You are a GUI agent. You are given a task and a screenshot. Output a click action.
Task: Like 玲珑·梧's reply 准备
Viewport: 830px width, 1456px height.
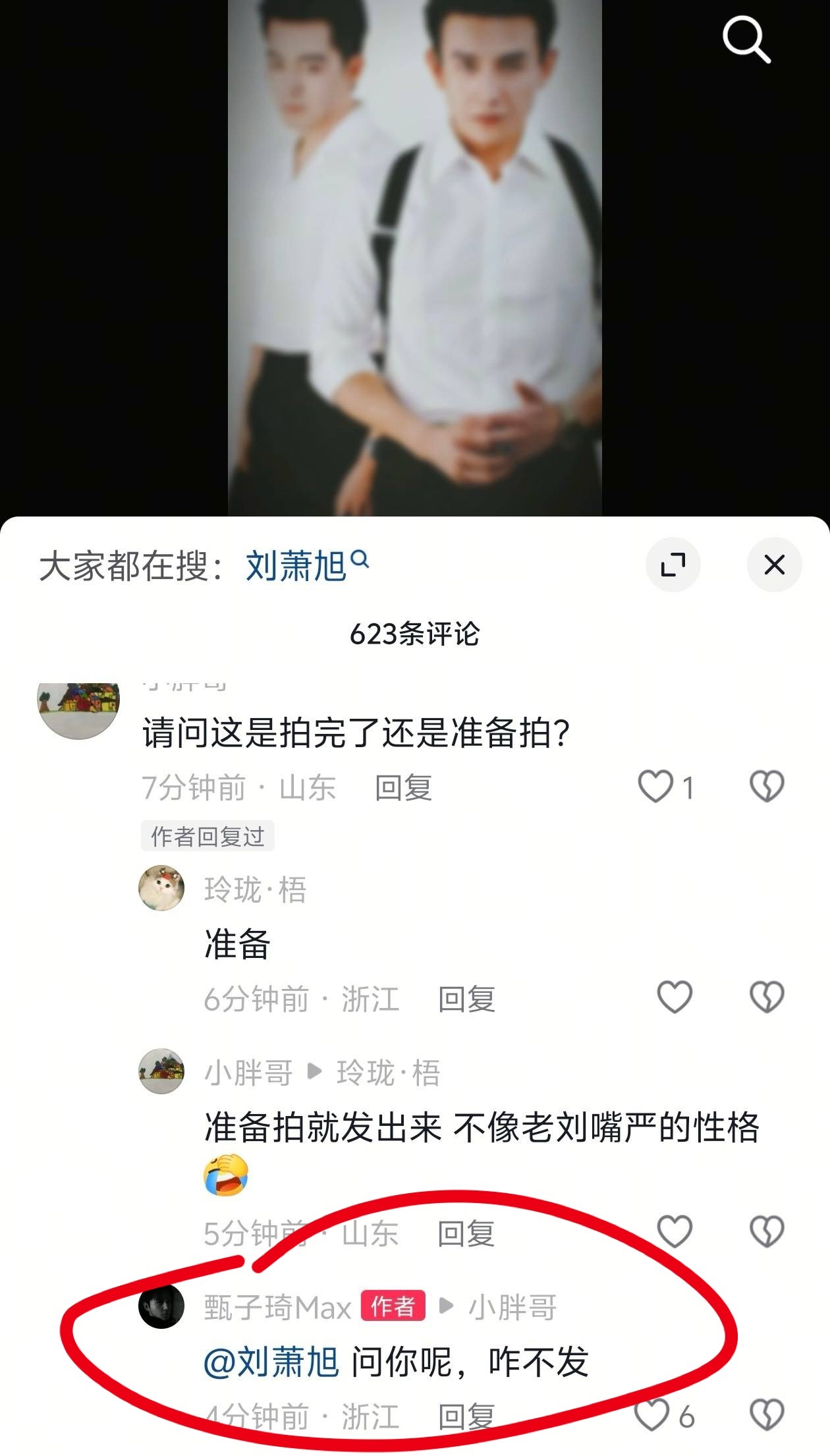(675, 997)
